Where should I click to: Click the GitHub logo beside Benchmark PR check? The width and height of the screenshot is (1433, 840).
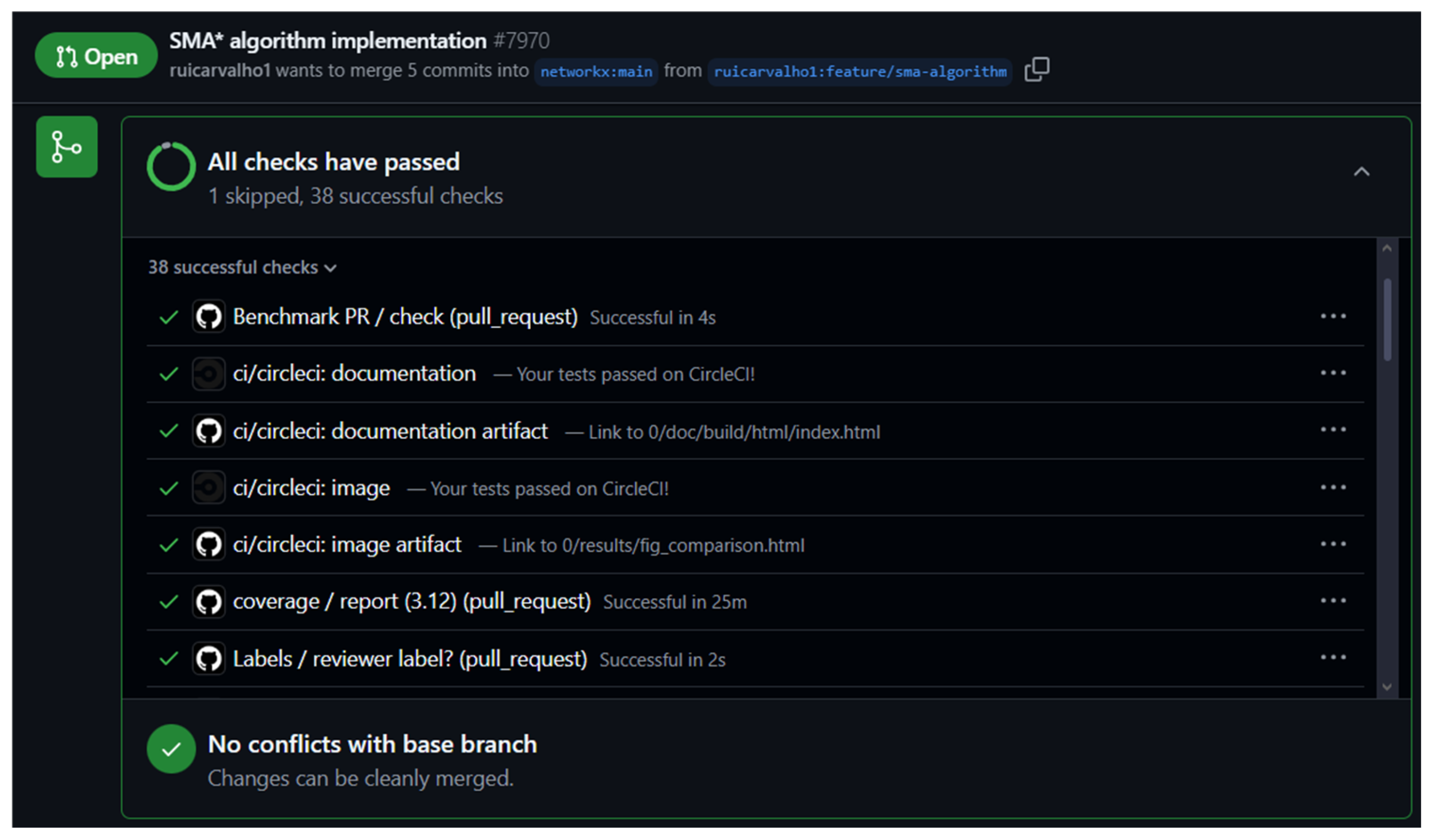tap(209, 316)
